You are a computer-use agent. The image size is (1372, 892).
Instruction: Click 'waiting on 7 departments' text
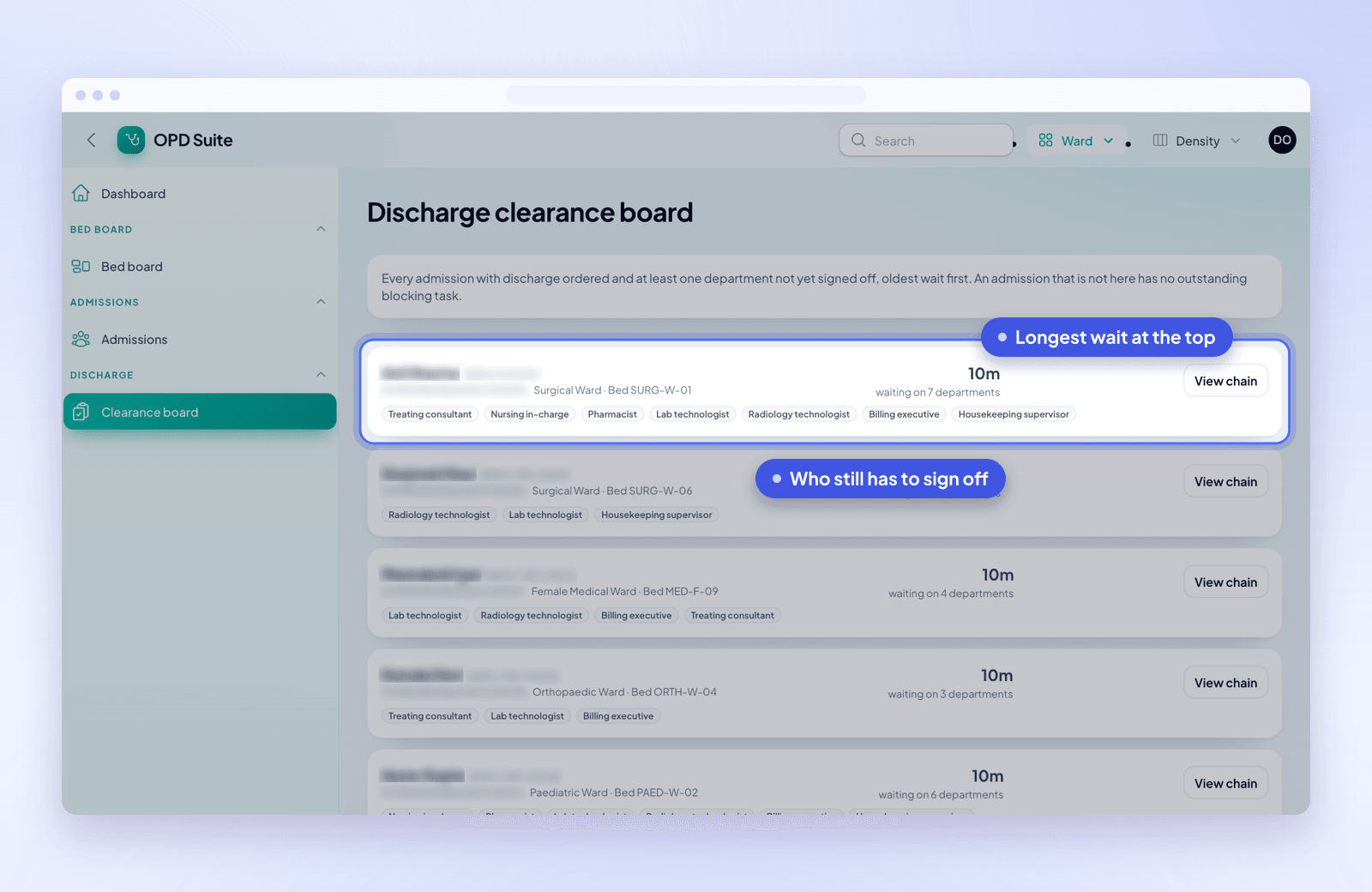937,392
